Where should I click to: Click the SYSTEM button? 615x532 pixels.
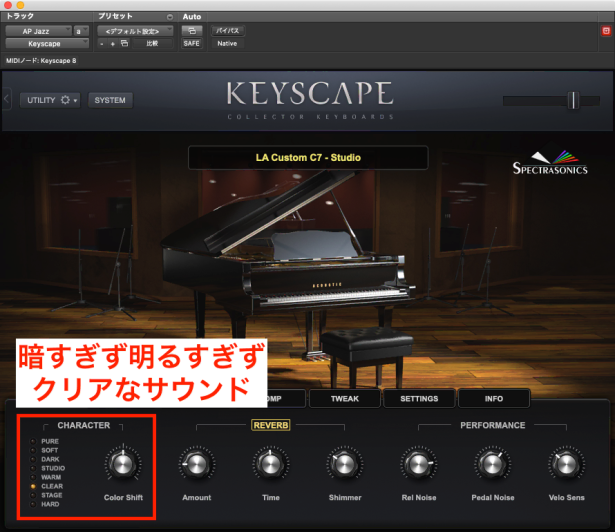pyautogui.click(x=110, y=100)
